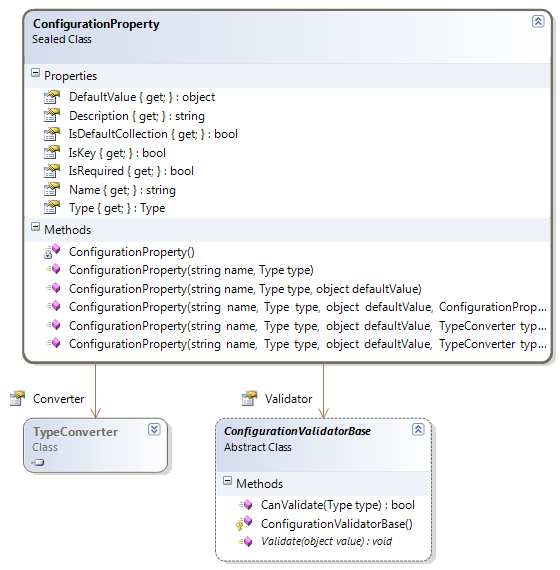Collapse the Methods section of ConfigurationProperty
The image size is (560, 570).
(x=35, y=227)
